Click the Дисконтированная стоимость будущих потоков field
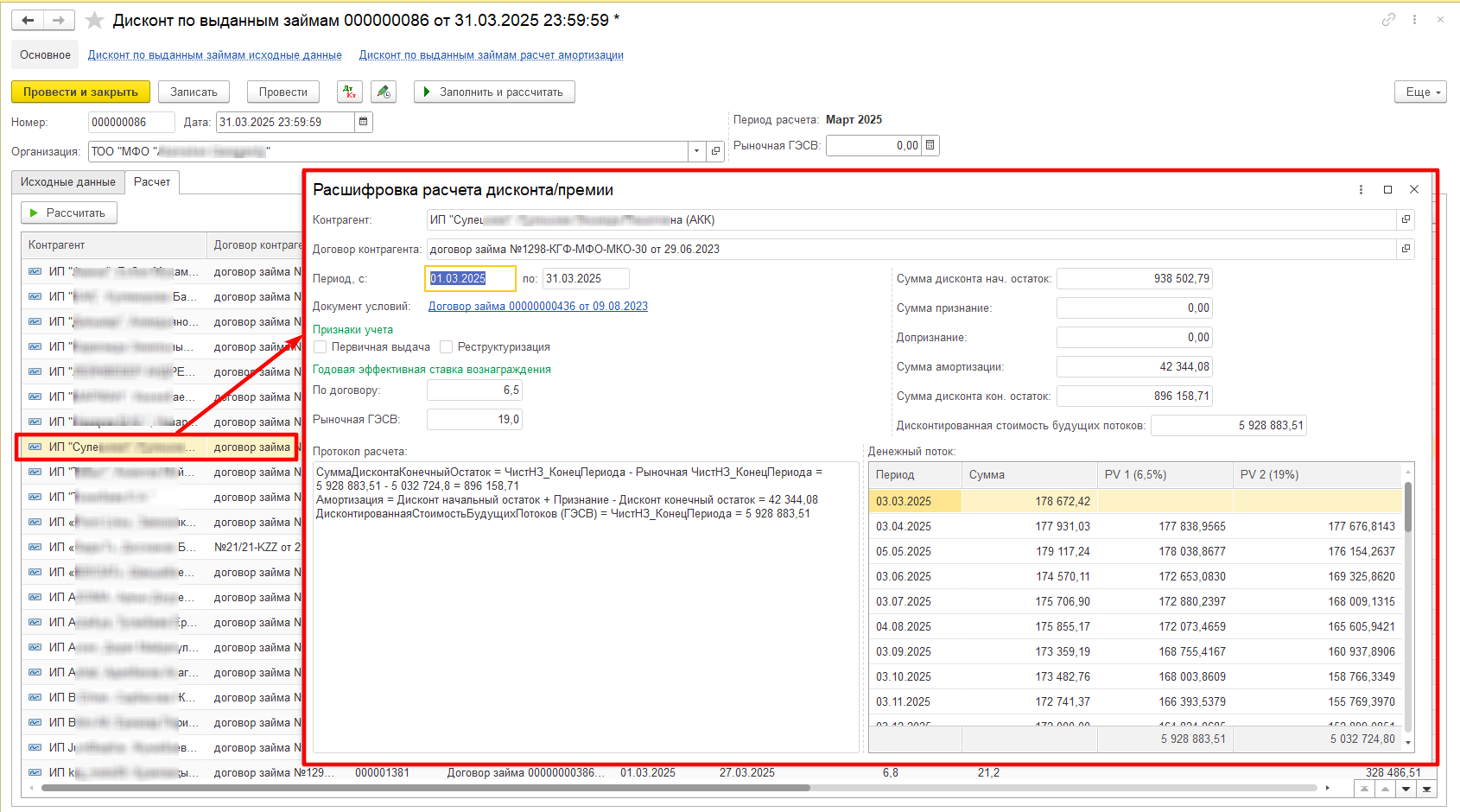Viewport: 1460px width, 812px height. tap(1228, 425)
